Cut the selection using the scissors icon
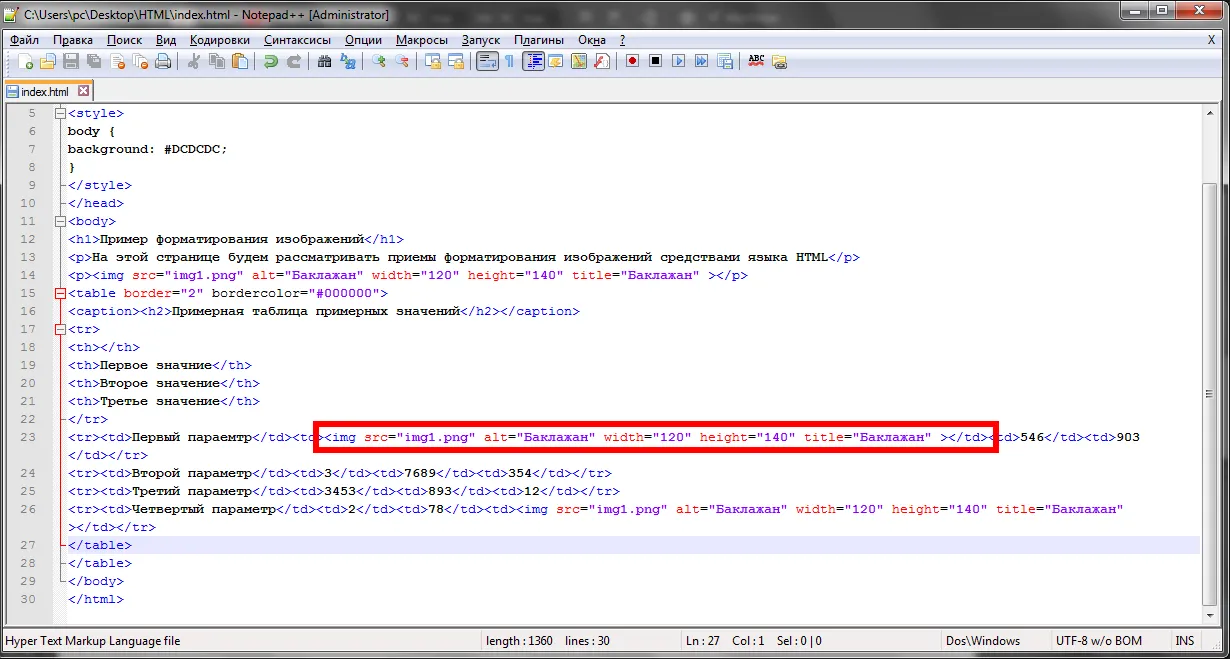The height and width of the screenshot is (659, 1230). click(x=193, y=61)
